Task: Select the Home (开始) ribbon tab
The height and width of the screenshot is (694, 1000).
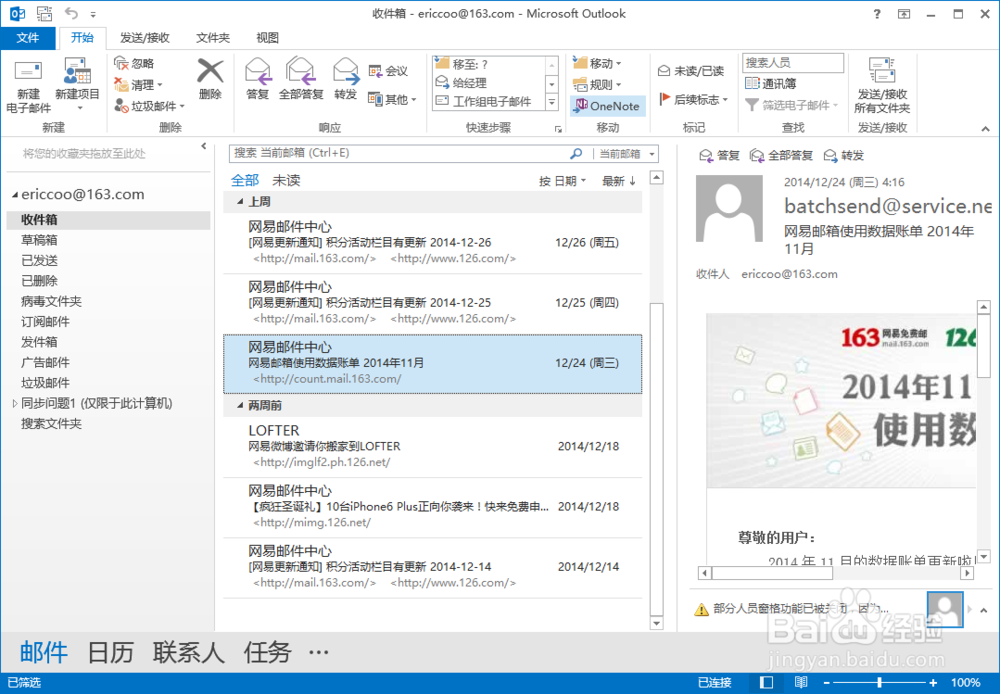Action: coord(82,38)
